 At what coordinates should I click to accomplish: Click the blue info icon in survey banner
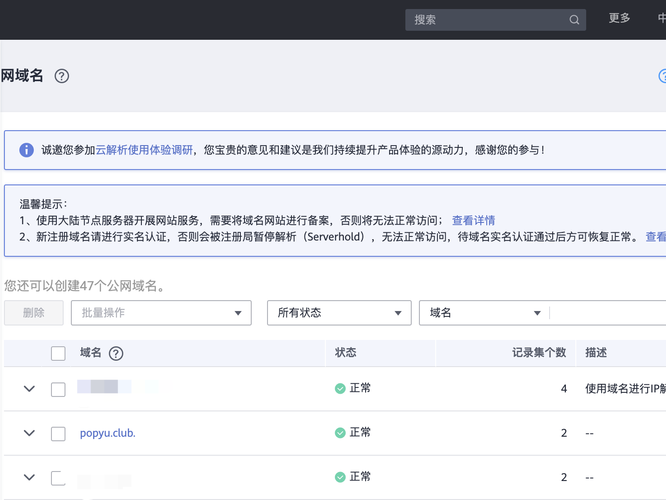pos(26,150)
